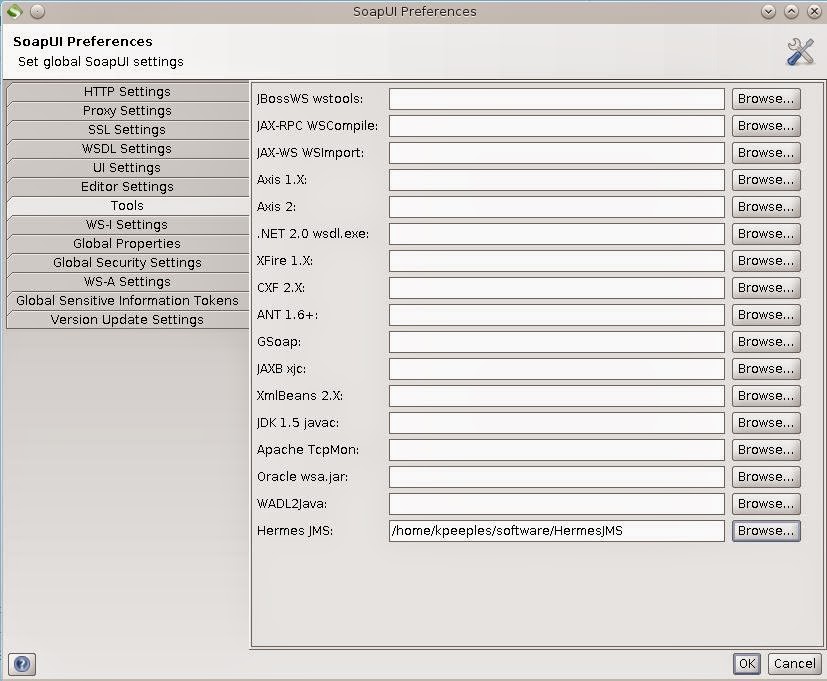Click the SoapUI logo in title bar
This screenshot has height=681, width=827.
coord(15,11)
